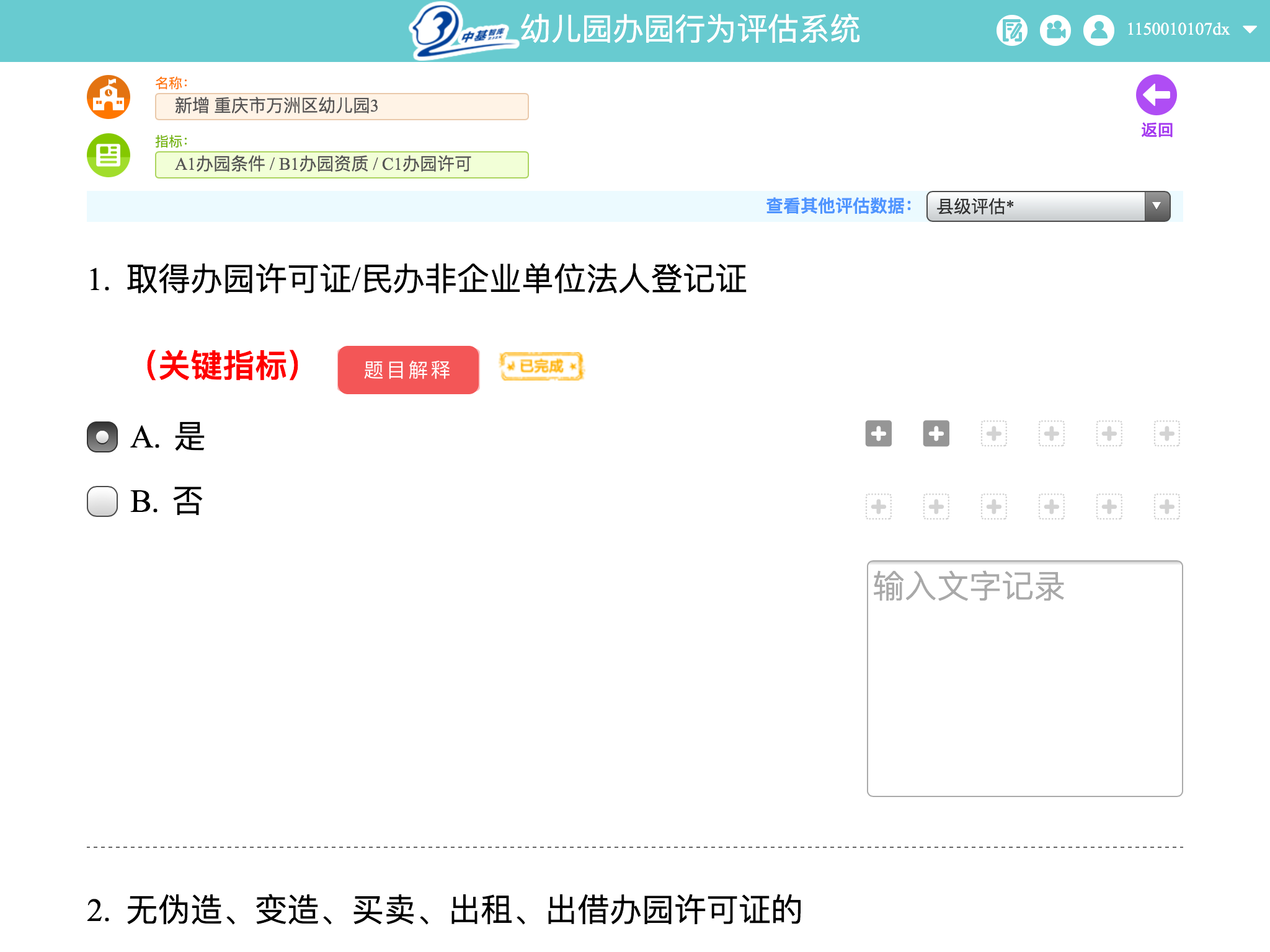Click the kindergarten name field 新增 重庆市万洲区幼儿园3
The width and height of the screenshot is (1270, 952).
[342, 106]
